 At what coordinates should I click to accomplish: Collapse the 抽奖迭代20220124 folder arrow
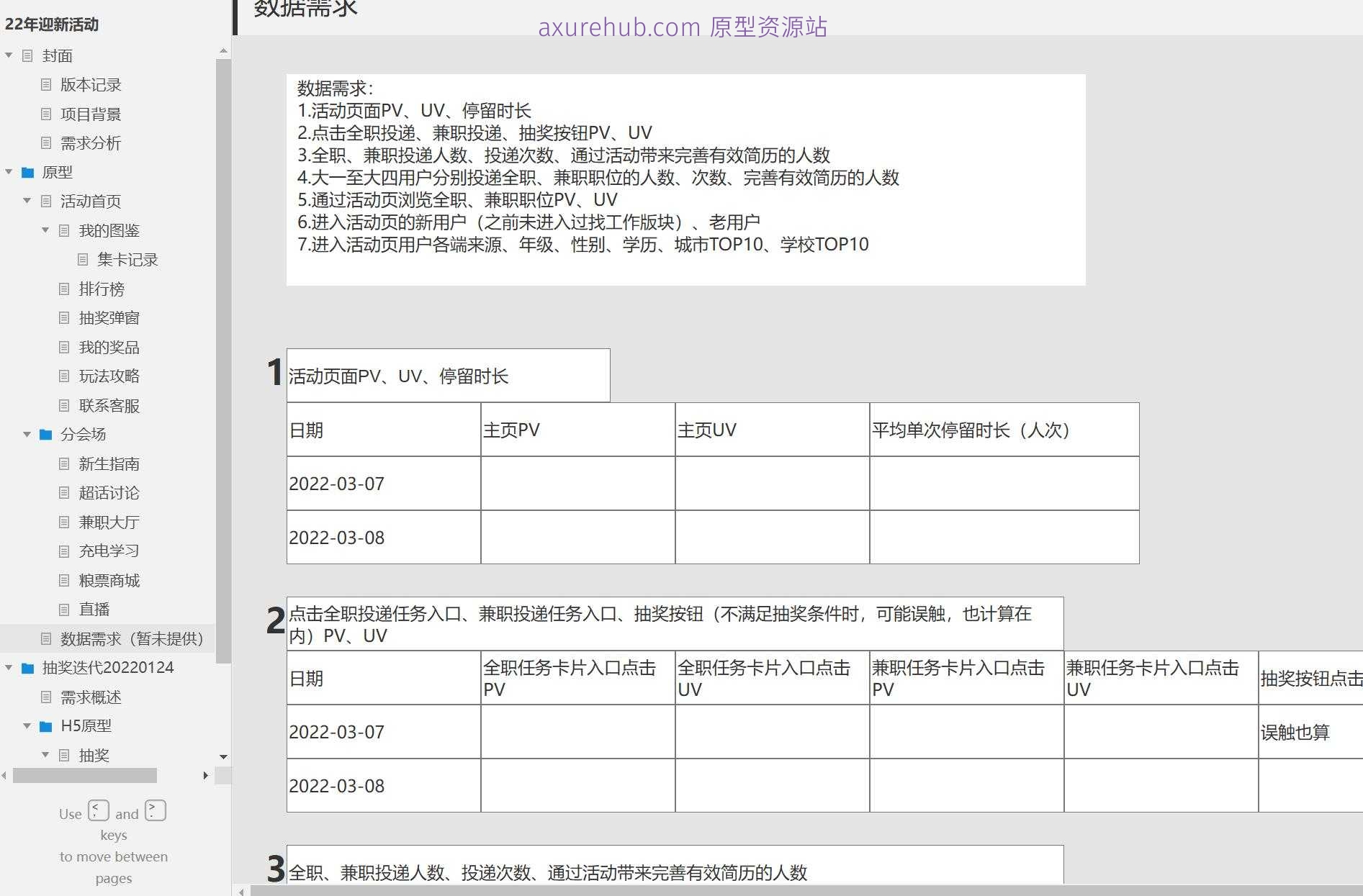coord(9,668)
